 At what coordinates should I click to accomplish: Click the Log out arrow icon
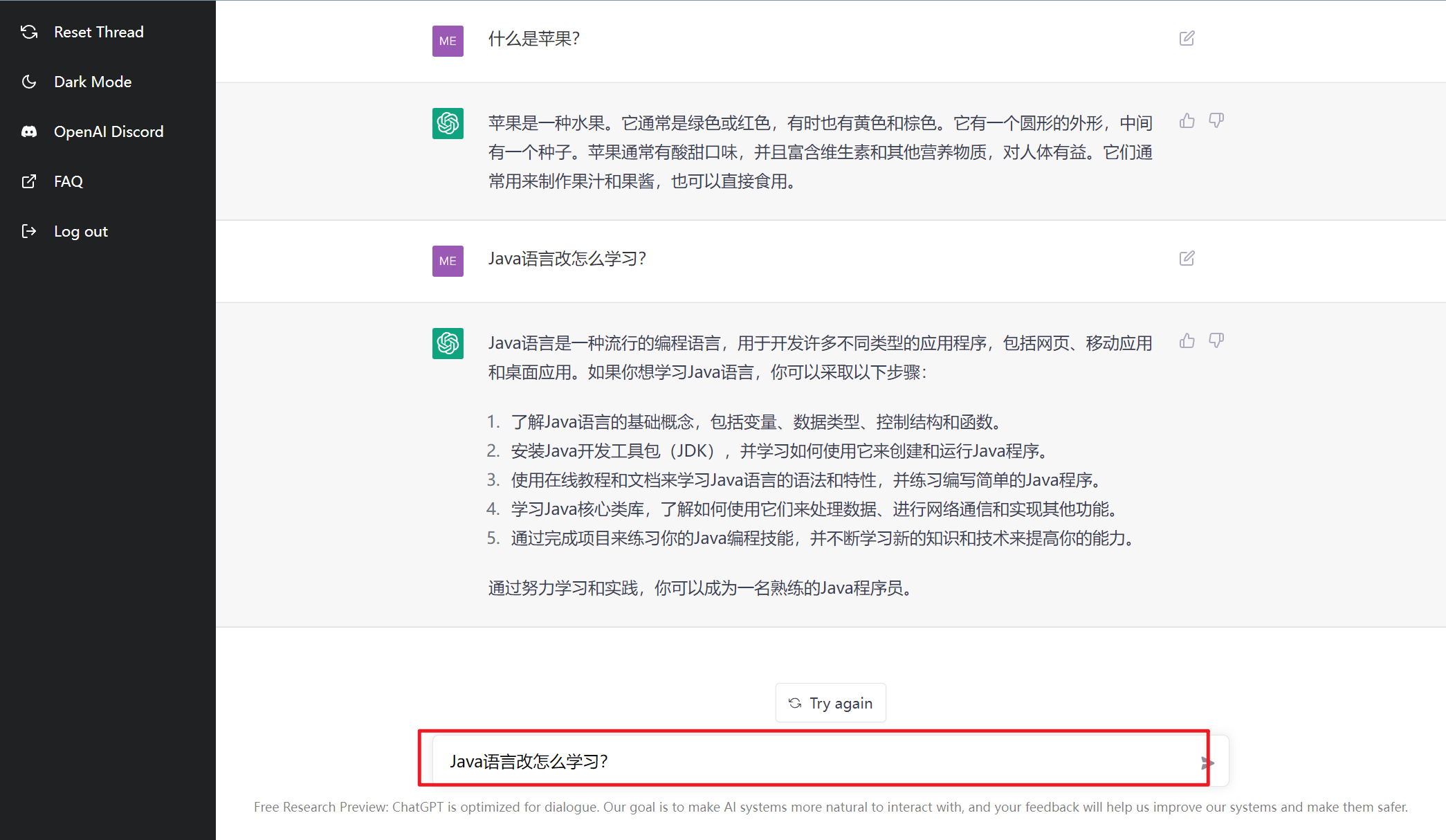28,231
